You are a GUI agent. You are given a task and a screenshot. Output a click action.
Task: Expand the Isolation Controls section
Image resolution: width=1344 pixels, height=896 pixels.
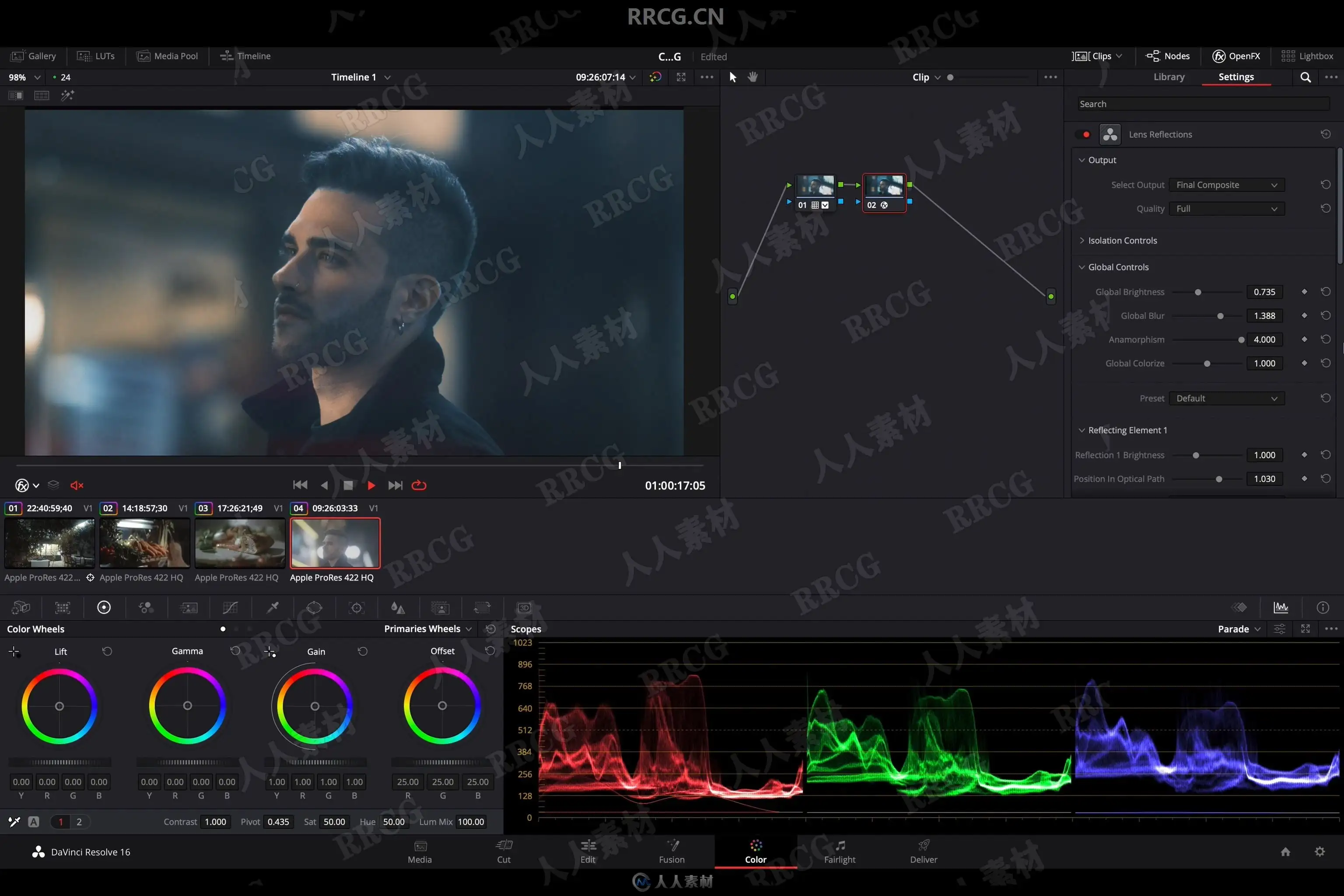click(1122, 241)
